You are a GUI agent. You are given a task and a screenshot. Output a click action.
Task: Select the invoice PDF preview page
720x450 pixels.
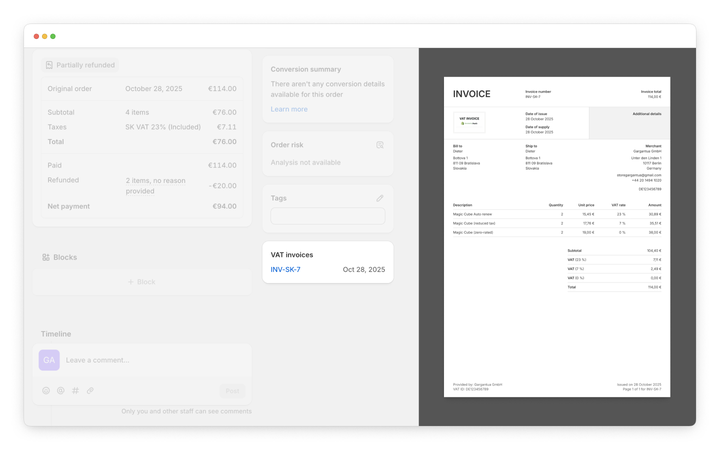(x=557, y=237)
